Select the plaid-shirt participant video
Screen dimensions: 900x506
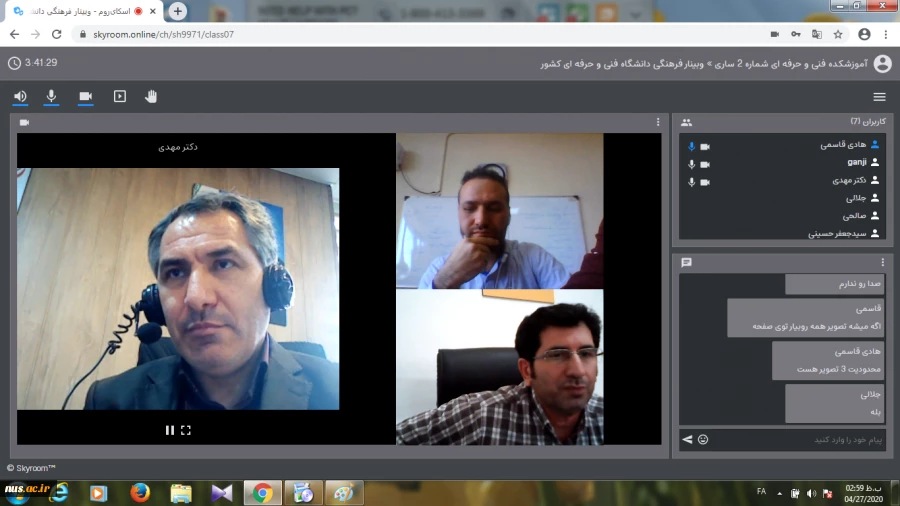499,367
